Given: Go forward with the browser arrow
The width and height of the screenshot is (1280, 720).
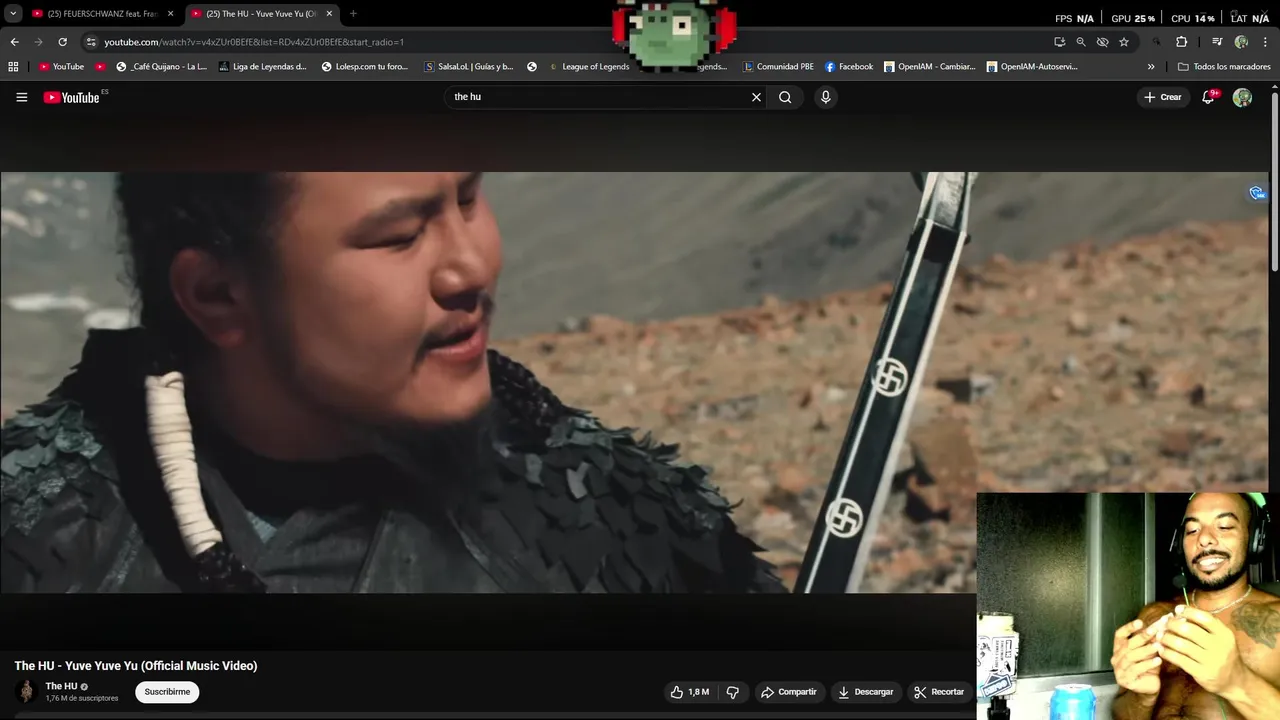Looking at the screenshot, I should (x=38, y=42).
